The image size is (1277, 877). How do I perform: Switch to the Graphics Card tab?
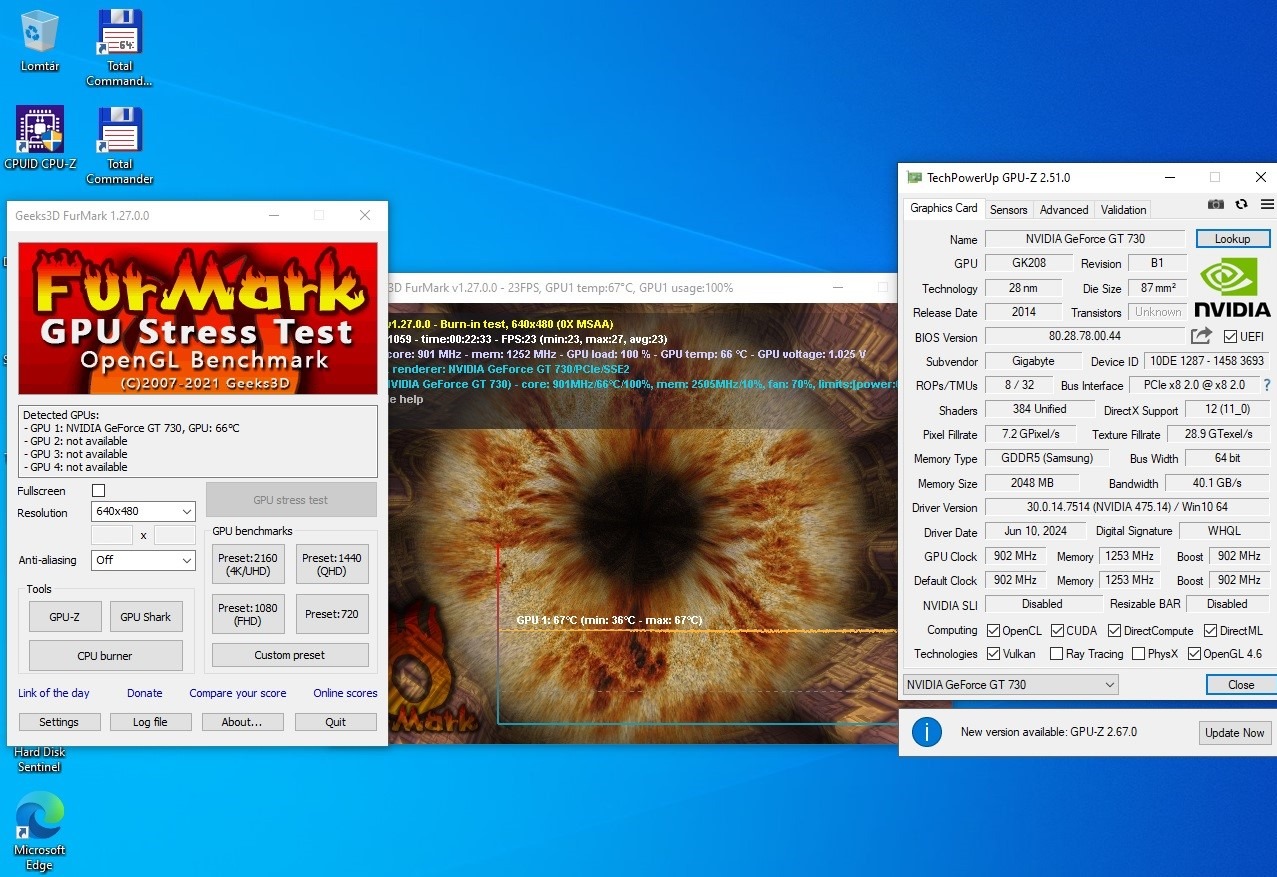pyautogui.click(x=943, y=208)
